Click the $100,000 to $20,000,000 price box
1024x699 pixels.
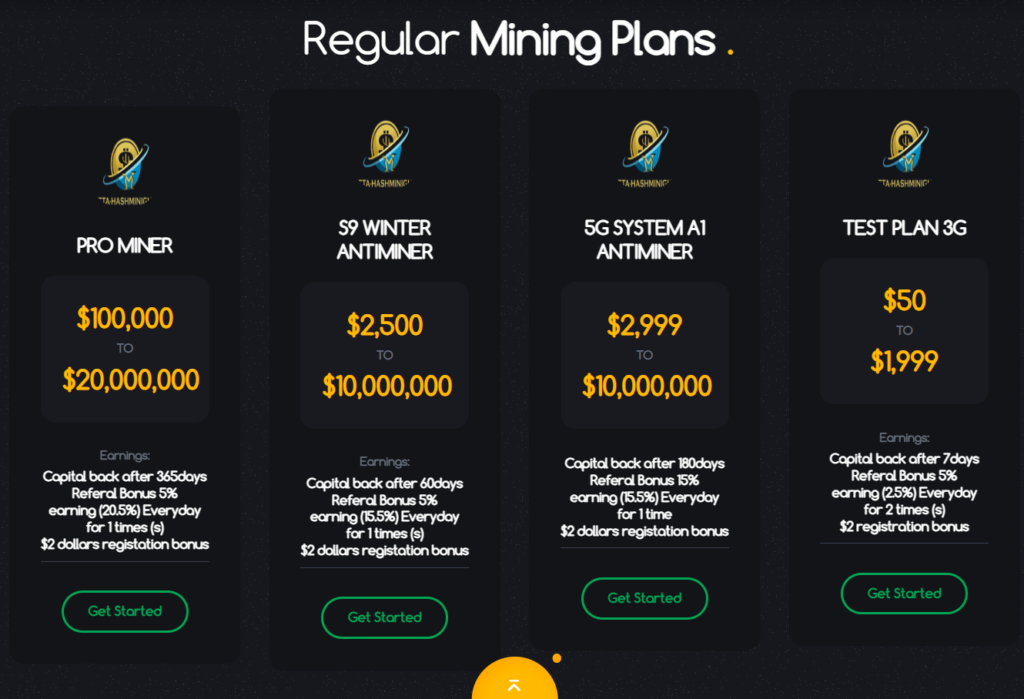[125, 348]
